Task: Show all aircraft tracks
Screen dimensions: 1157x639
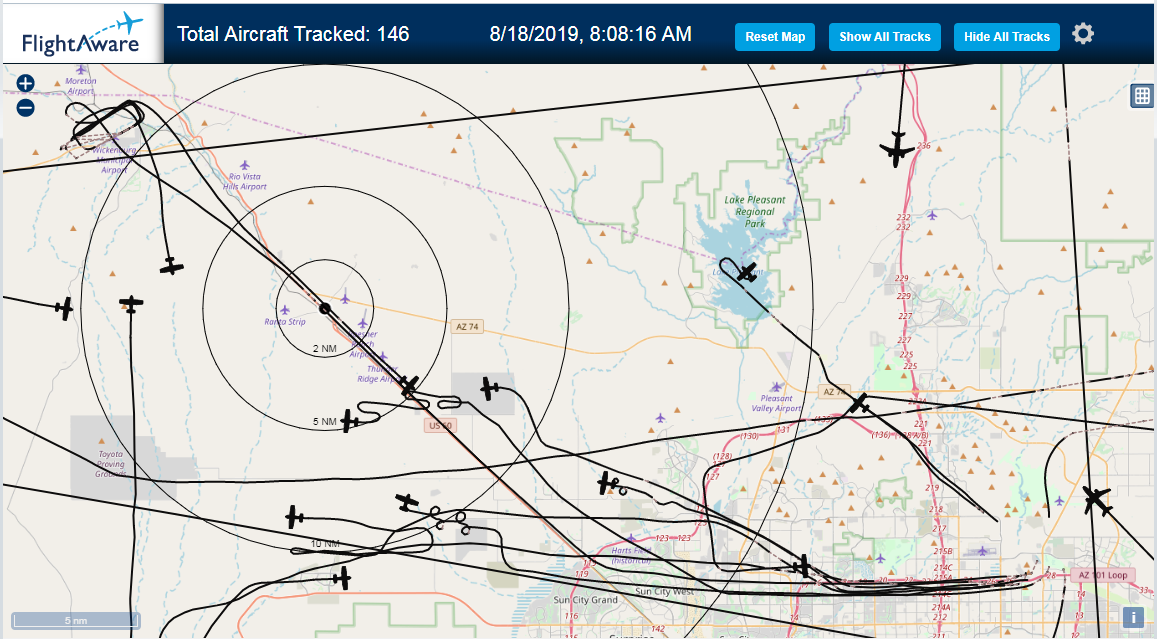Action: (x=885, y=37)
